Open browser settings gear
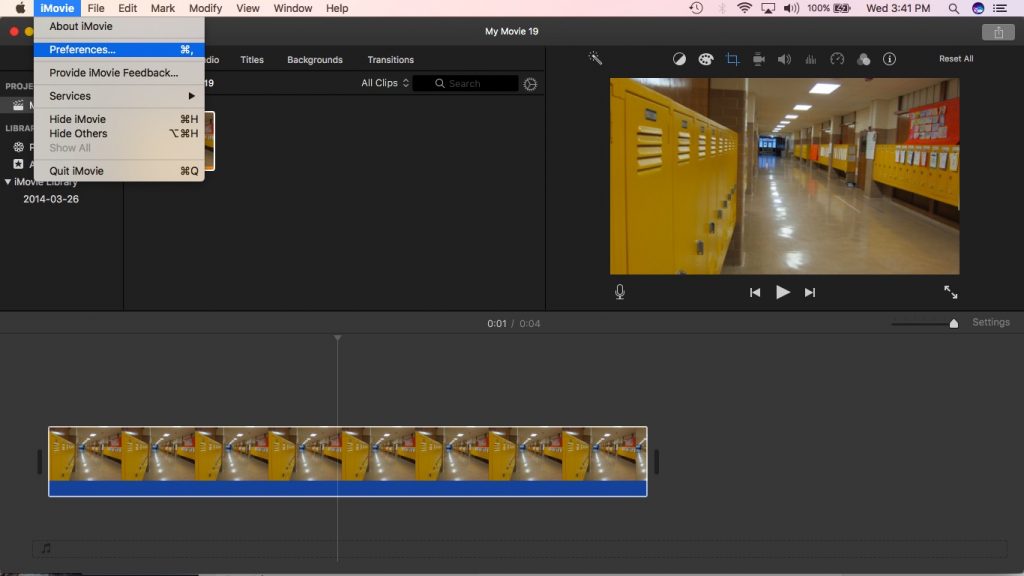This screenshot has width=1024, height=576. tap(530, 84)
